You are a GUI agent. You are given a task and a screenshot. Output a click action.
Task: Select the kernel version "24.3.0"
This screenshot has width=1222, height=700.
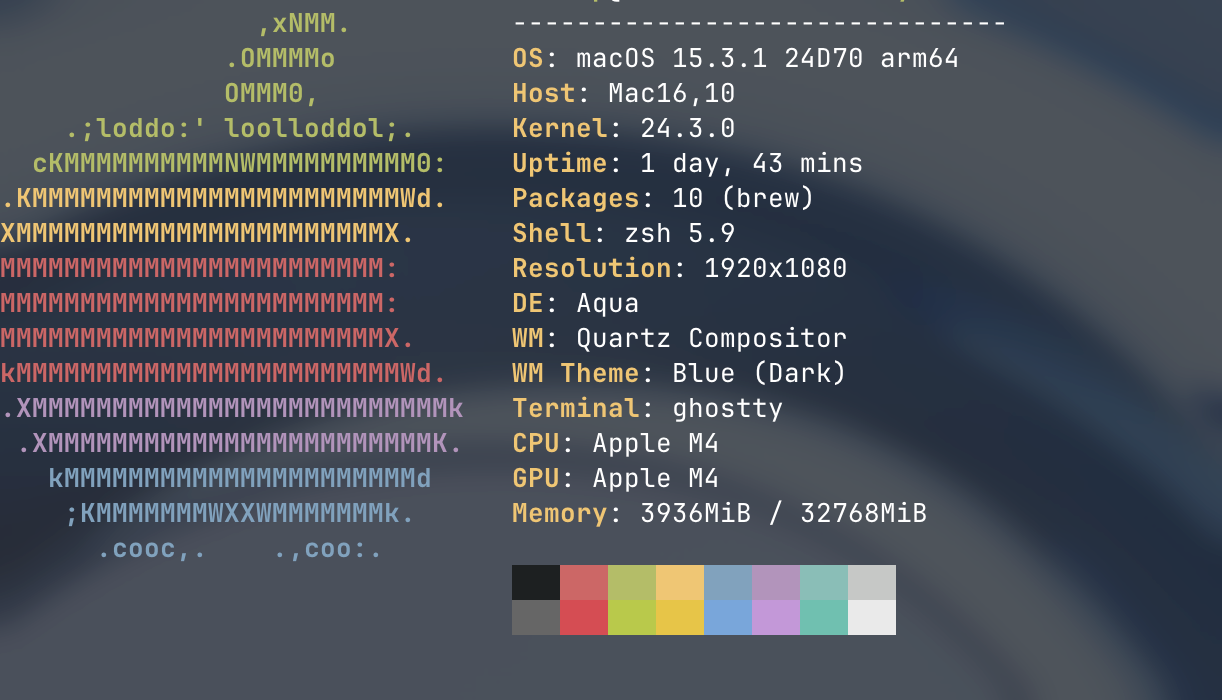688,128
